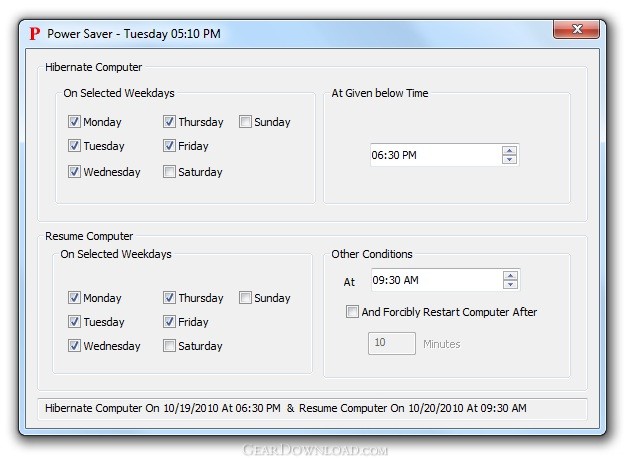
Task: Uncheck Tuesday in Hibernate weekdays
Action: click(x=75, y=146)
